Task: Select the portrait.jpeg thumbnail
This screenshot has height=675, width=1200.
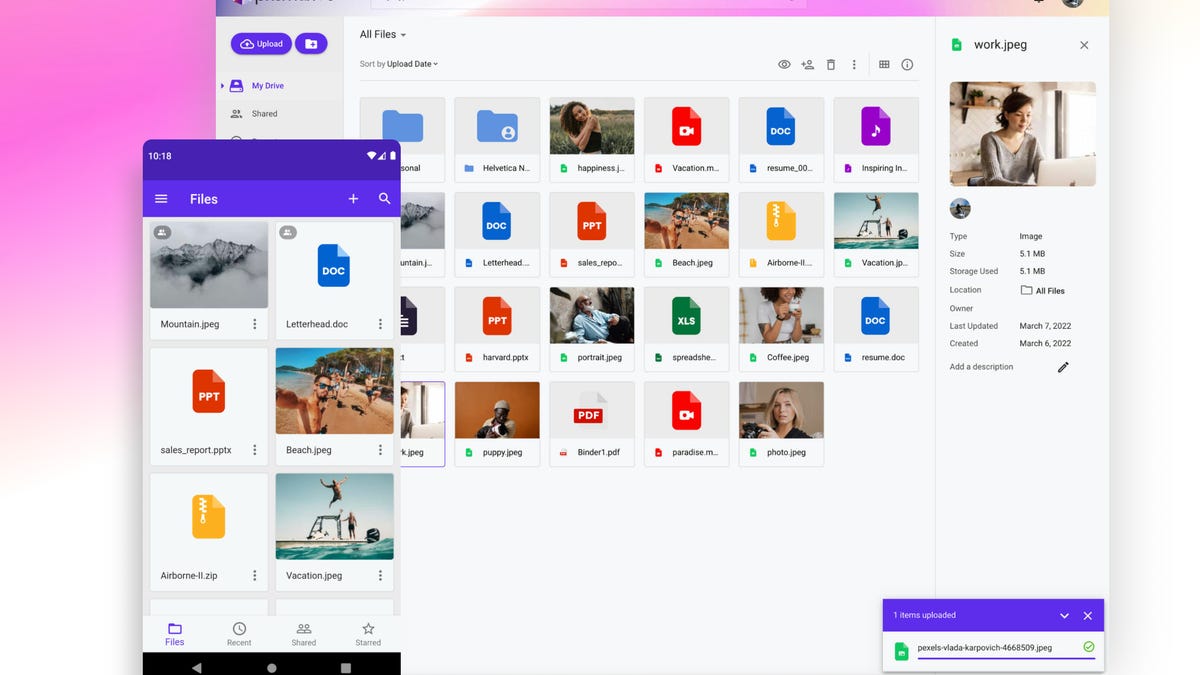Action: (592, 316)
